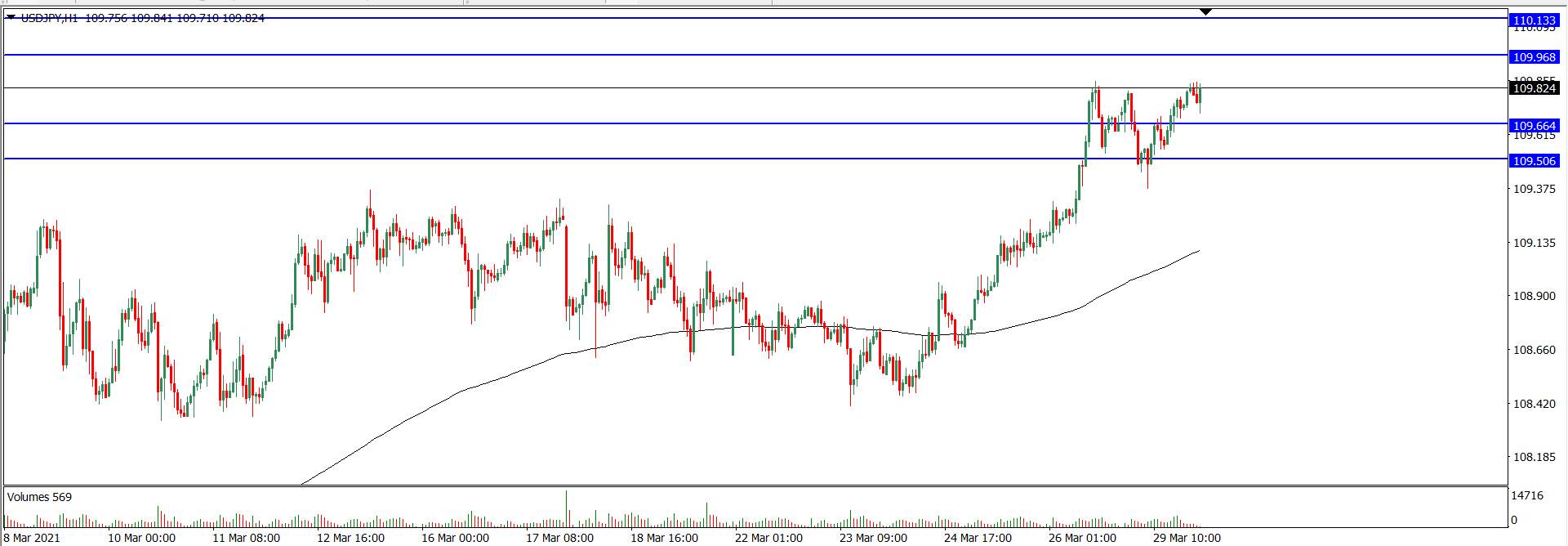Click the 10 Mar 00:00 time label

click(141, 538)
